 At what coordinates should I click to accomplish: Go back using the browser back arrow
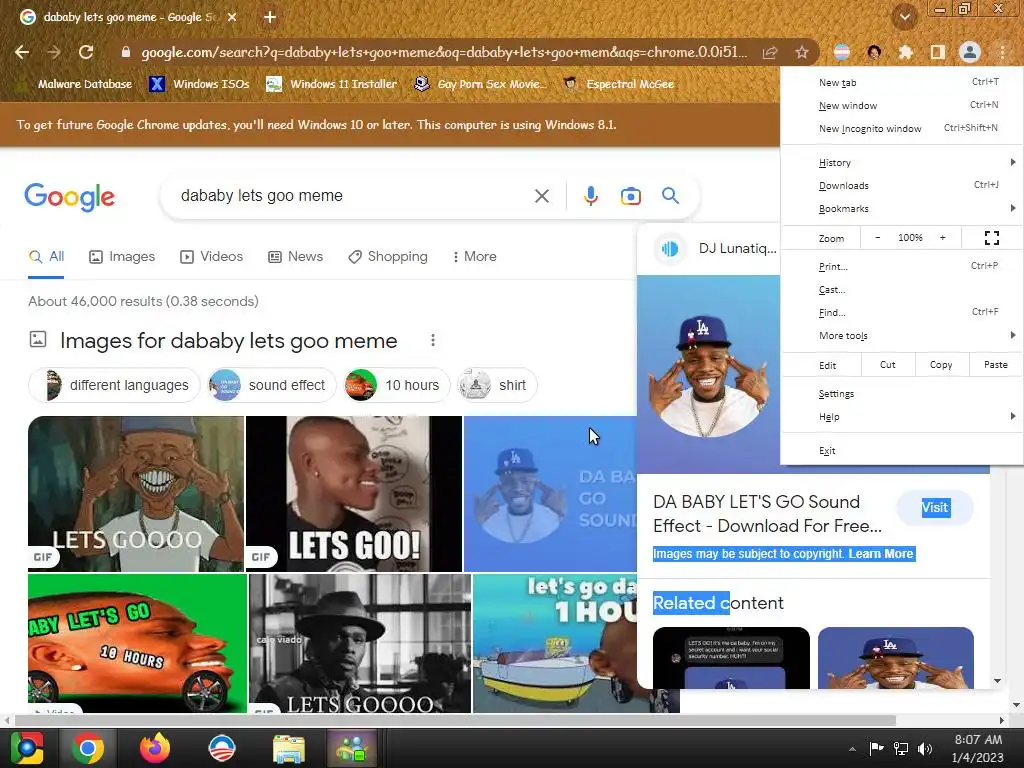pos(22,52)
